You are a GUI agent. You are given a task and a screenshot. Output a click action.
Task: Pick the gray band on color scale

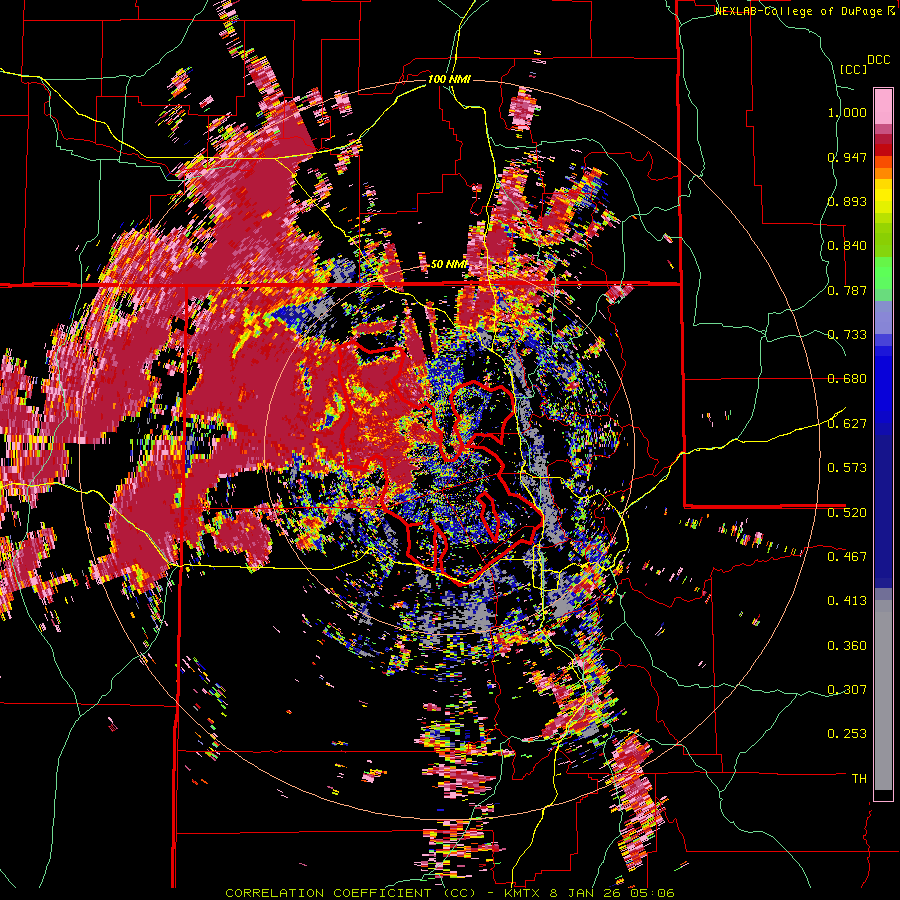click(x=883, y=695)
